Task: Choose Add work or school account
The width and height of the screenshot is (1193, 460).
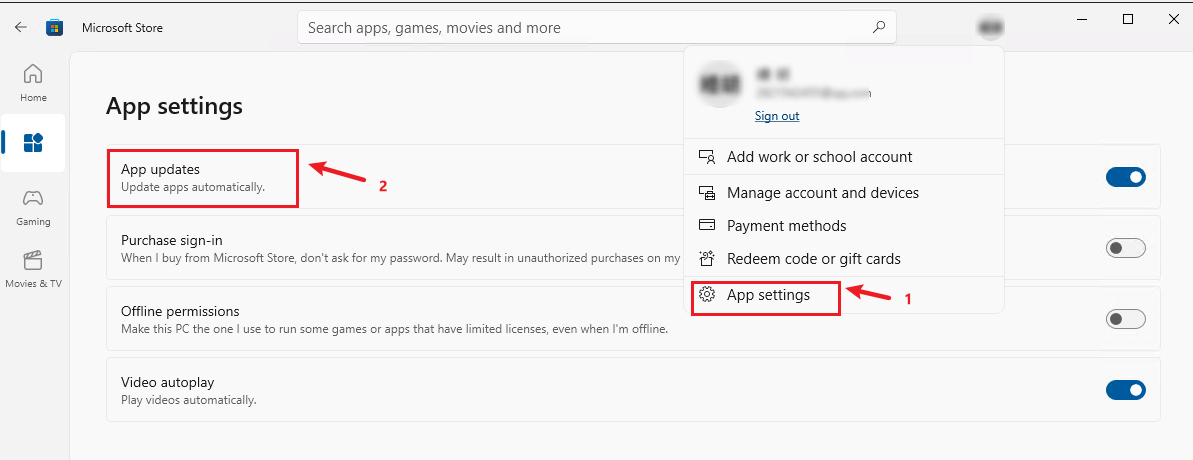Action: click(844, 157)
